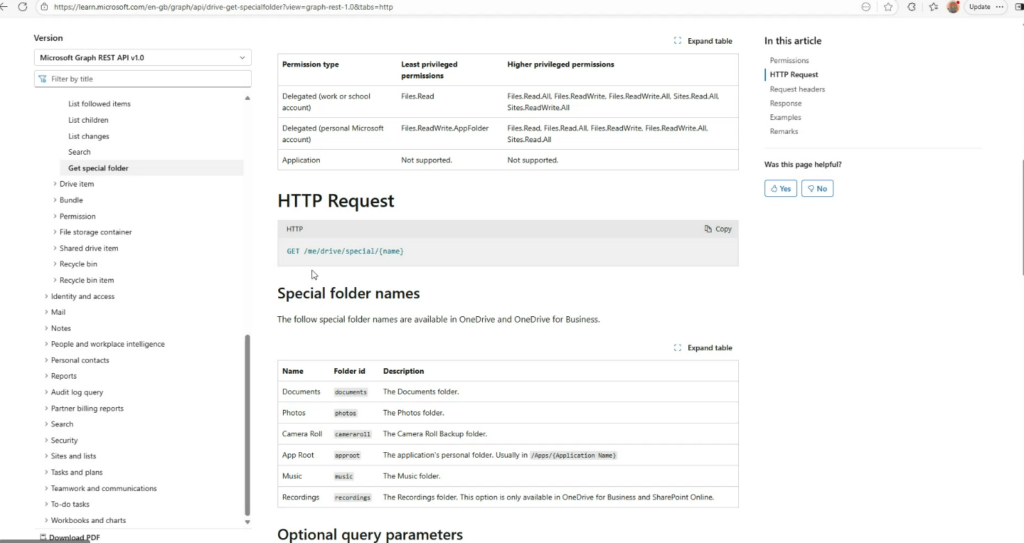Copy the HTTP request code
The image size is (1024, 543).
(x=718, y=229)
